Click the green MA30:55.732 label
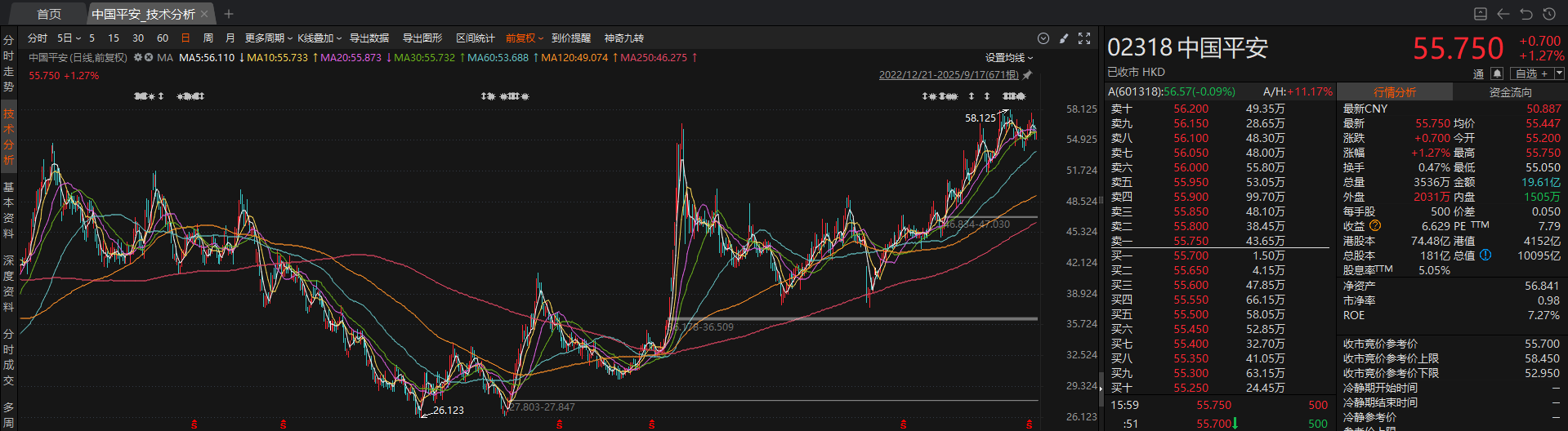 click(424, 58)
